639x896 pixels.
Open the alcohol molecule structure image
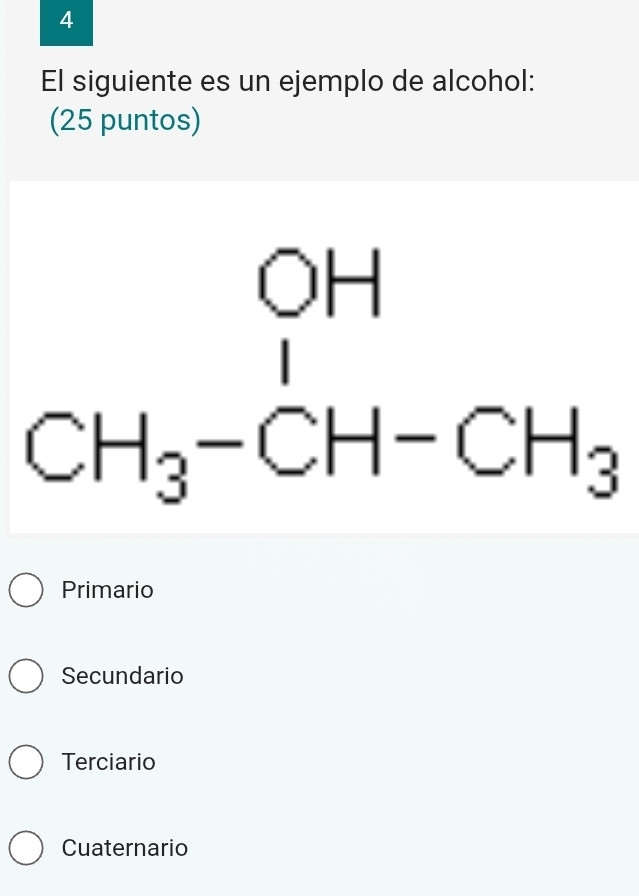pos(324,357)
